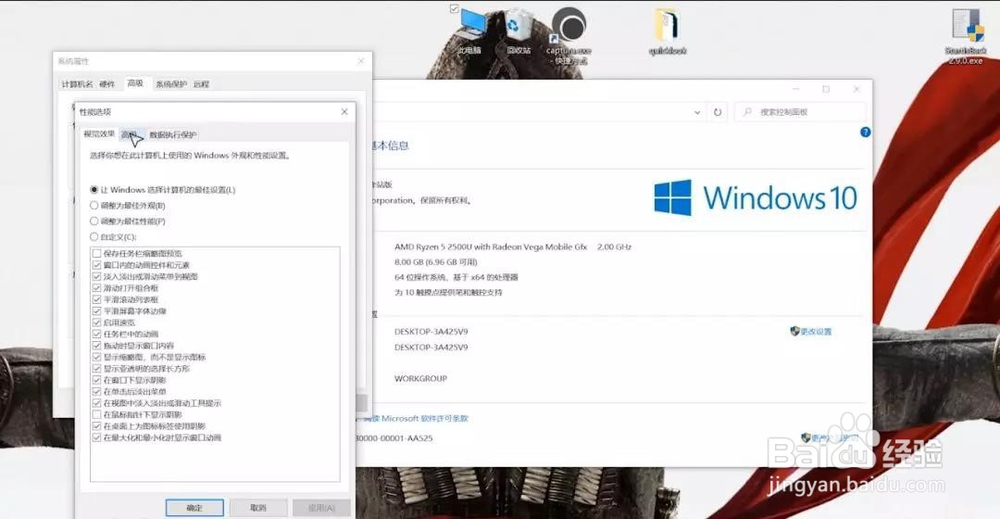Image resolution: width=1000 pixels, height=519 pixels.
Task: Close the 性能选项 dialog
Action: (x=344, y=112)
